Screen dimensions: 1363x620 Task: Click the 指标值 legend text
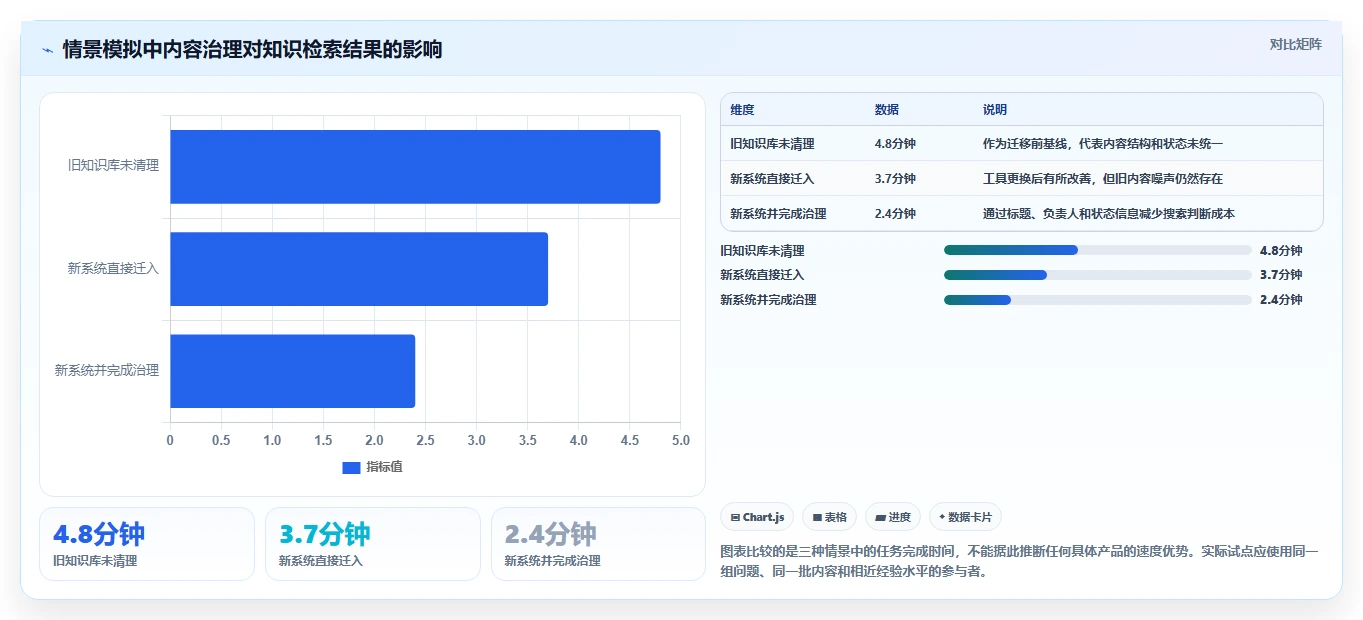(x=384, y=467)
